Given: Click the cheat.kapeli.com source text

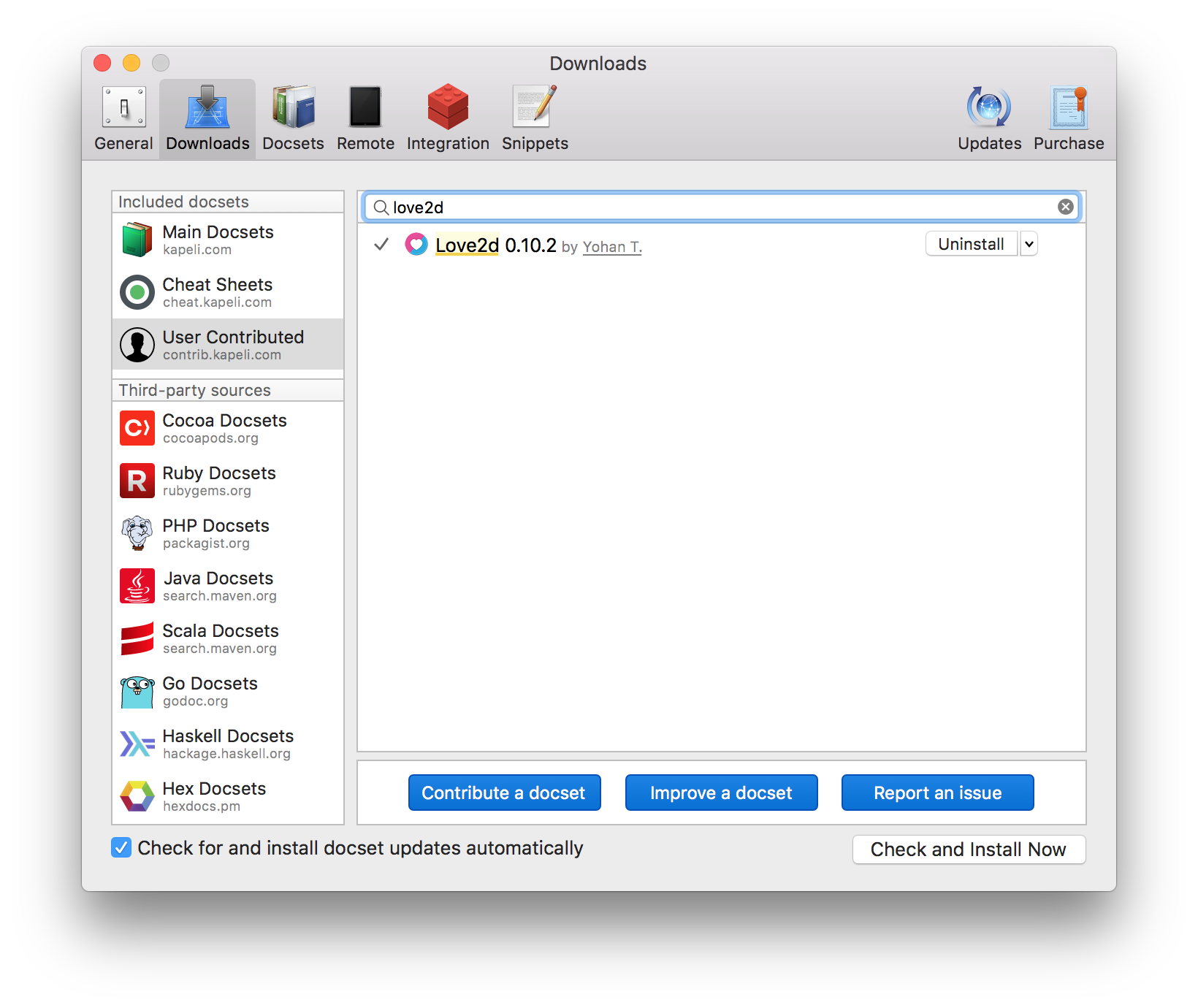Looking at the screenshot, I should click(217, 302).
